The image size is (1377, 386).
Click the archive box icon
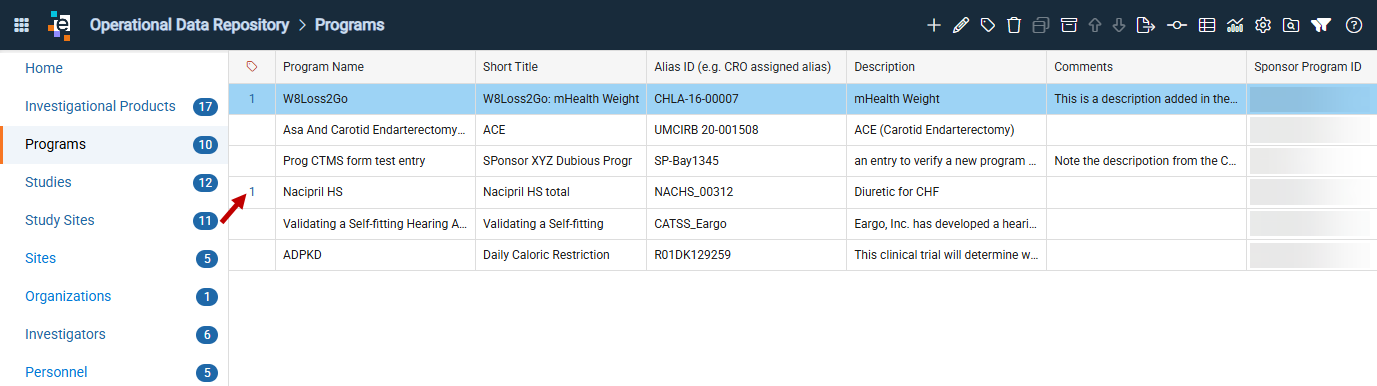(1069, 25)
